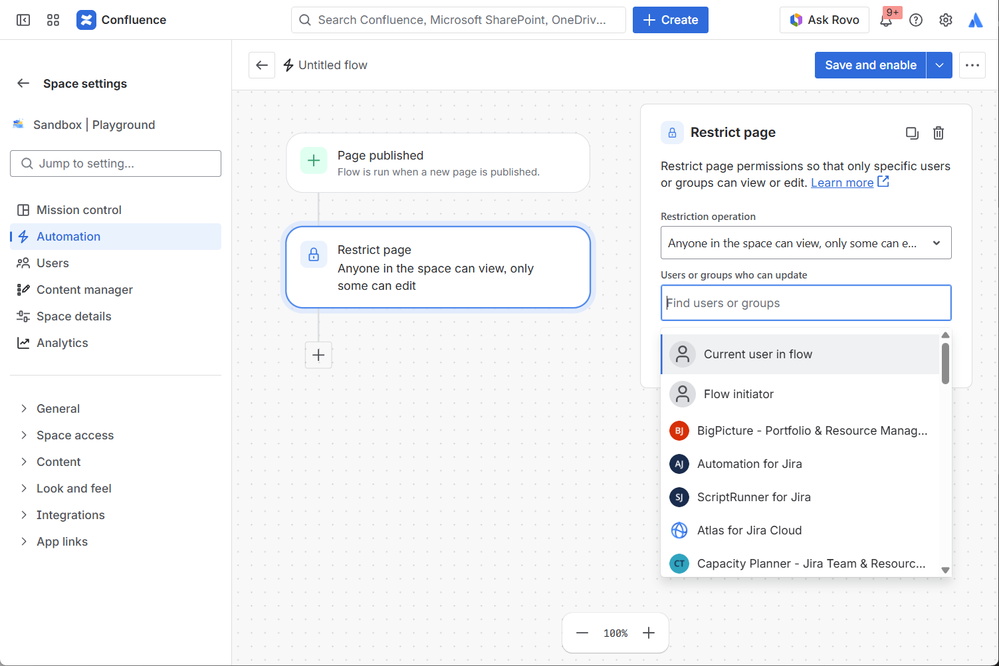Click the Untitled flow title

point(333,65)
